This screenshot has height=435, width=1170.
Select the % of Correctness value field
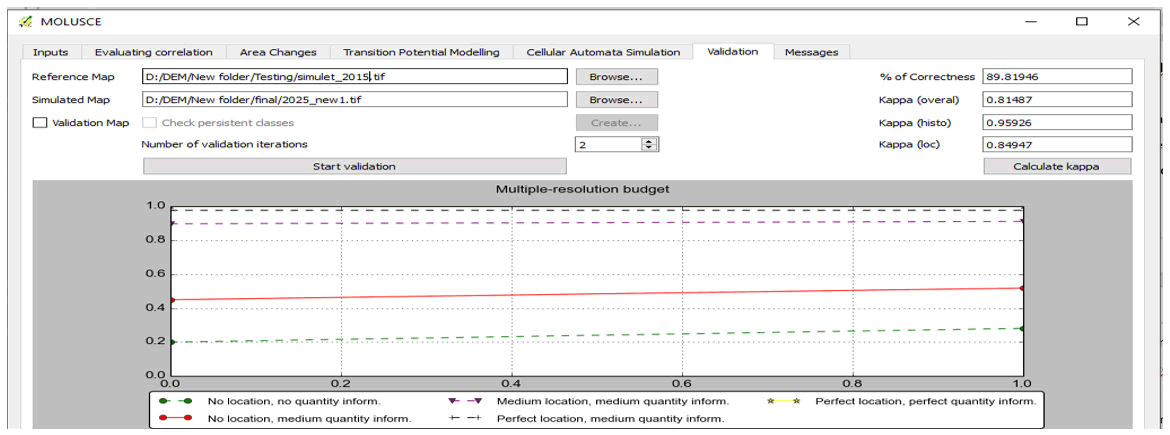point(1056,77)
